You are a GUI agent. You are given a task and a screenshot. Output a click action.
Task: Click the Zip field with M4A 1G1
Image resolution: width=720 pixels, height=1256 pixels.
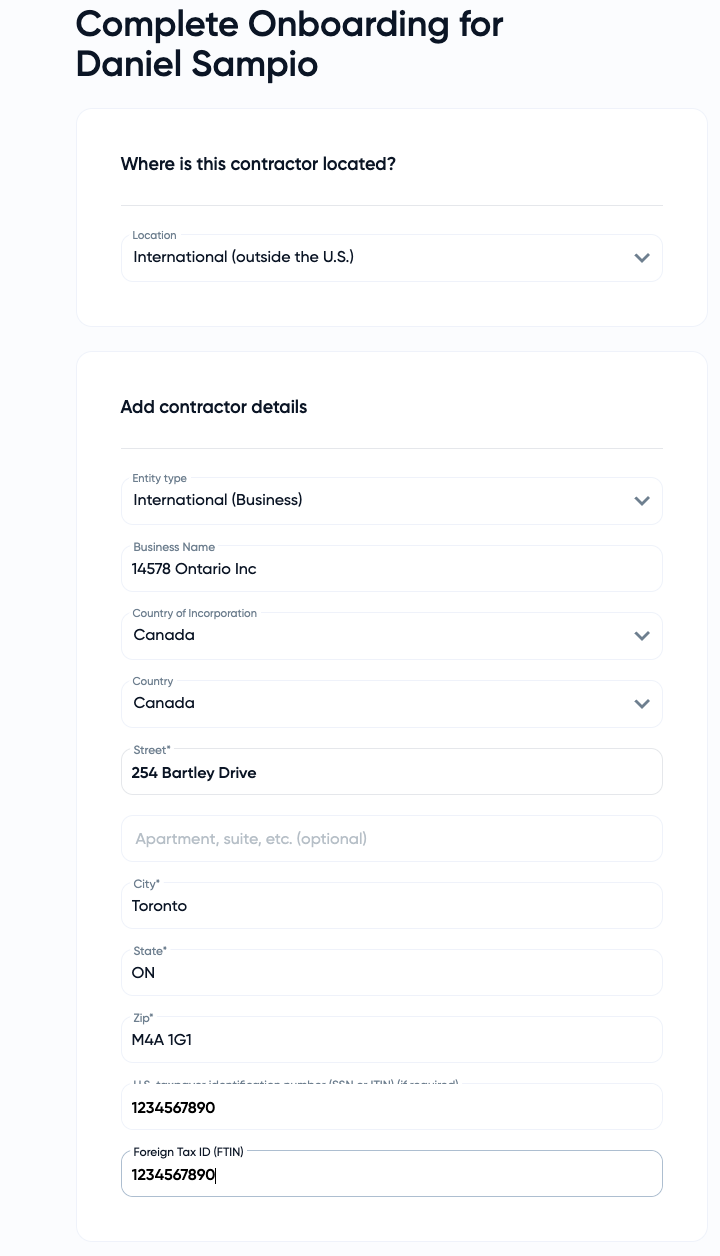click(390, 1040)
